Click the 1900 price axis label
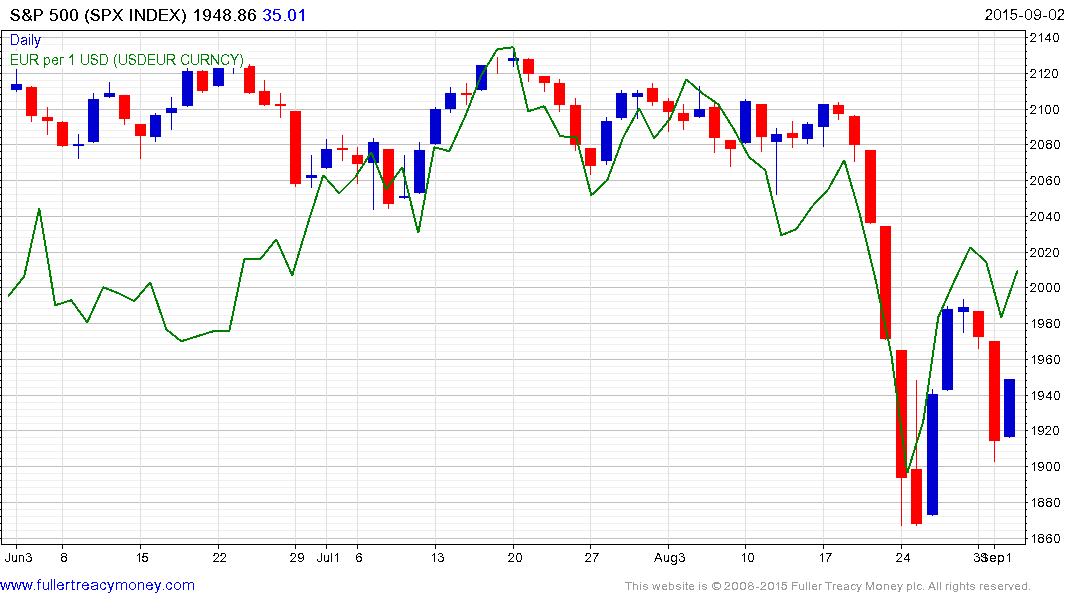The image size is (1075, 600). click(x=1045, y=466)
